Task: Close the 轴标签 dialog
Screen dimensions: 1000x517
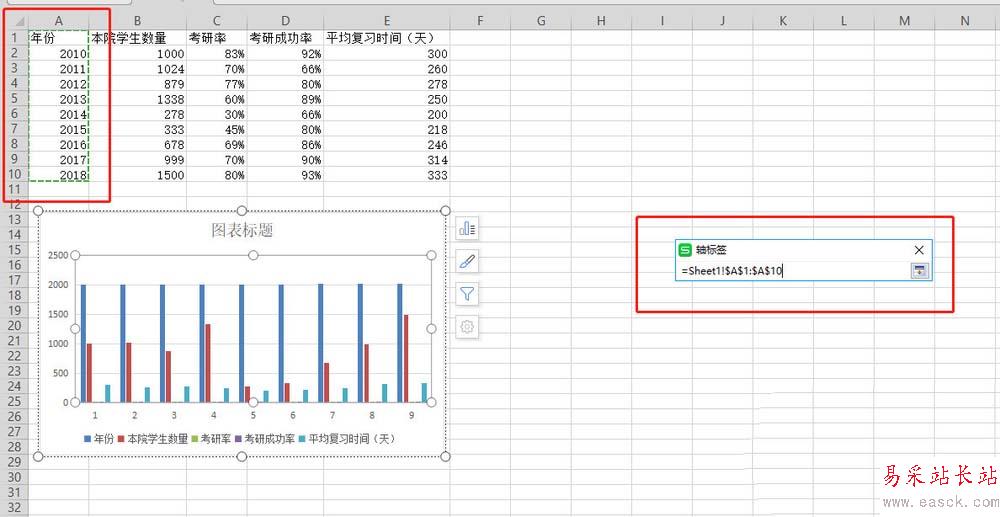Action: pos(919,250)
